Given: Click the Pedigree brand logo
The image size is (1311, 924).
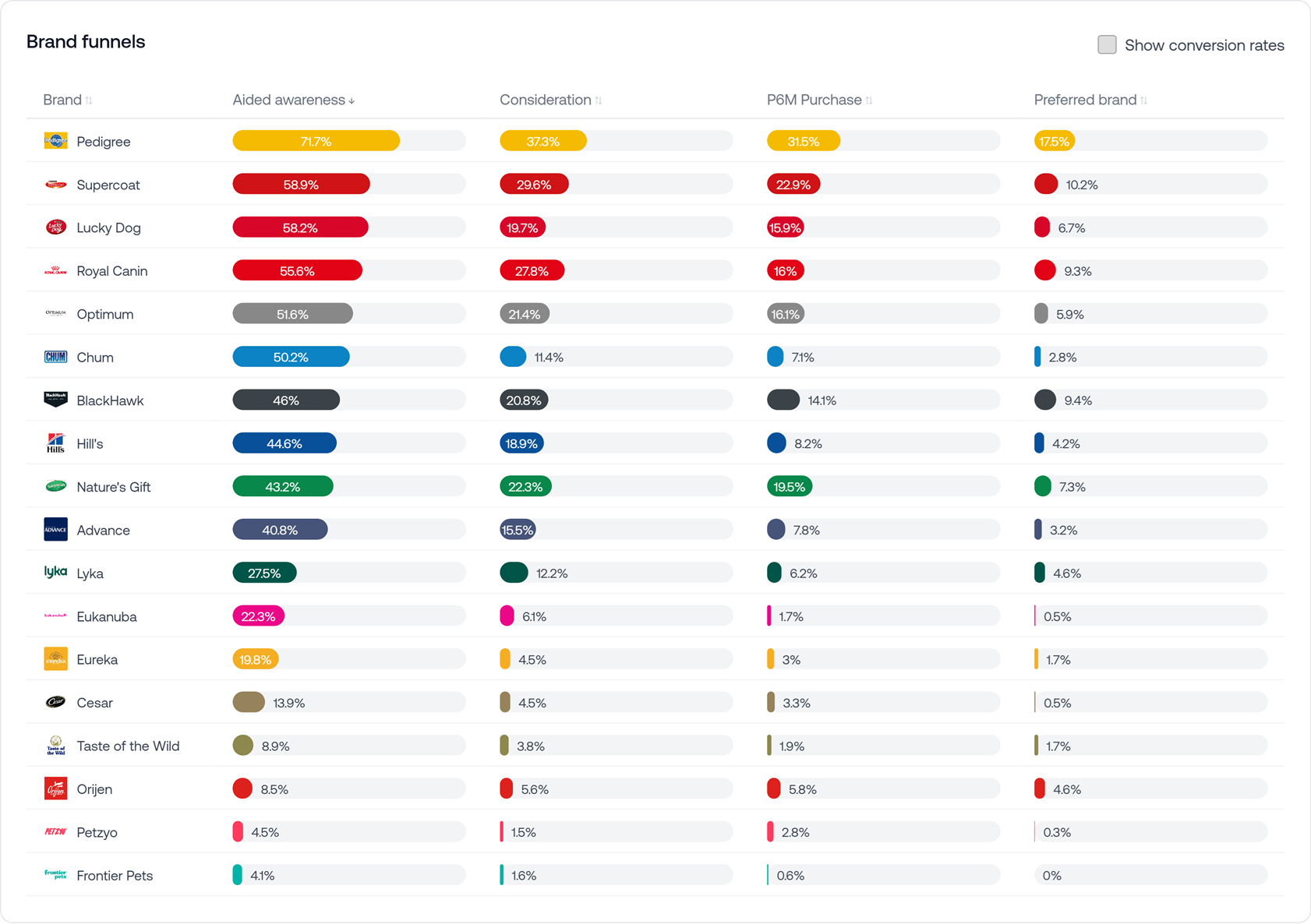Looking at the screenshot, I should (55, 141).
